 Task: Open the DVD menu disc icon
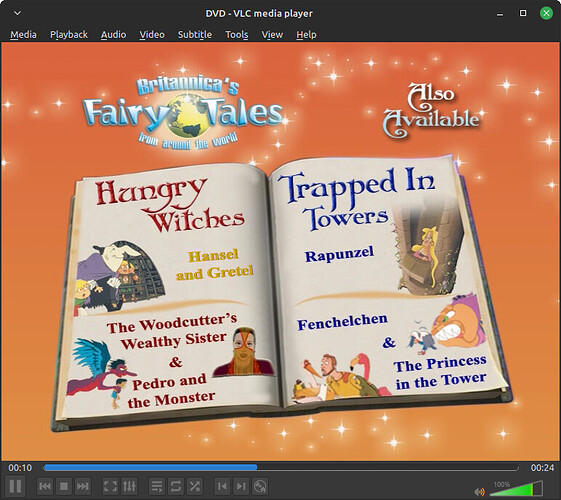260,486
